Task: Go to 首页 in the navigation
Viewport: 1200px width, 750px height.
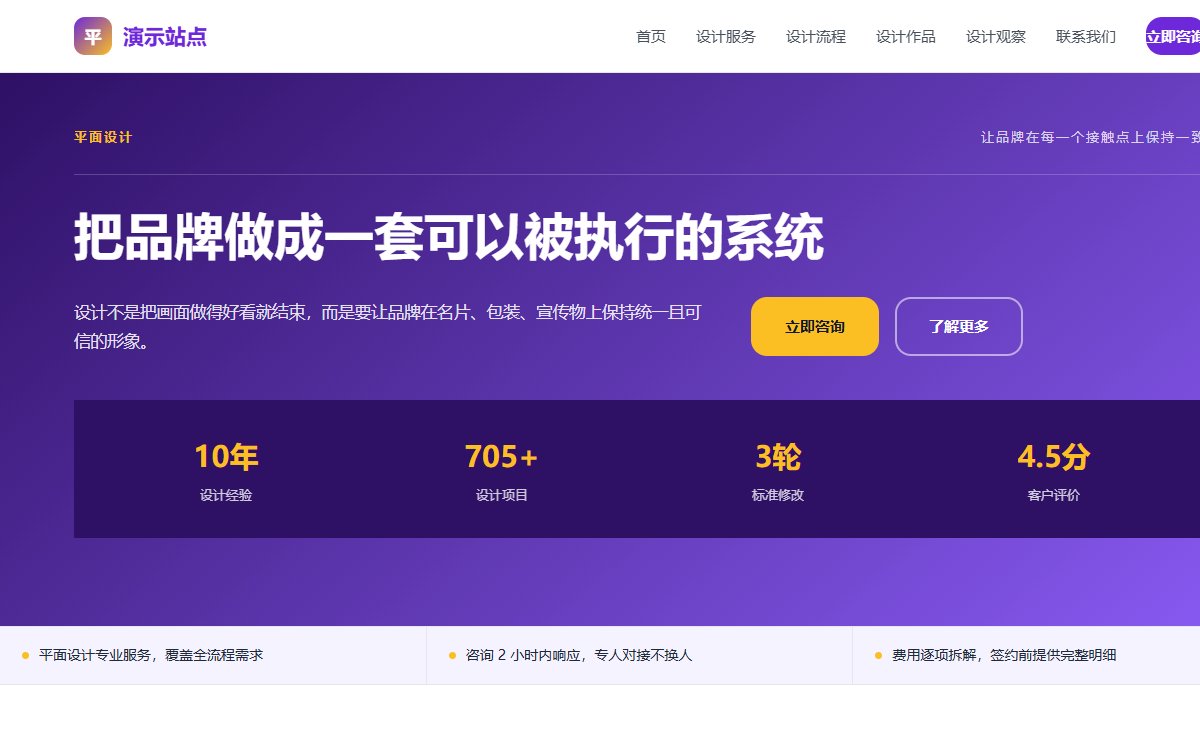Action: [651, 37]
